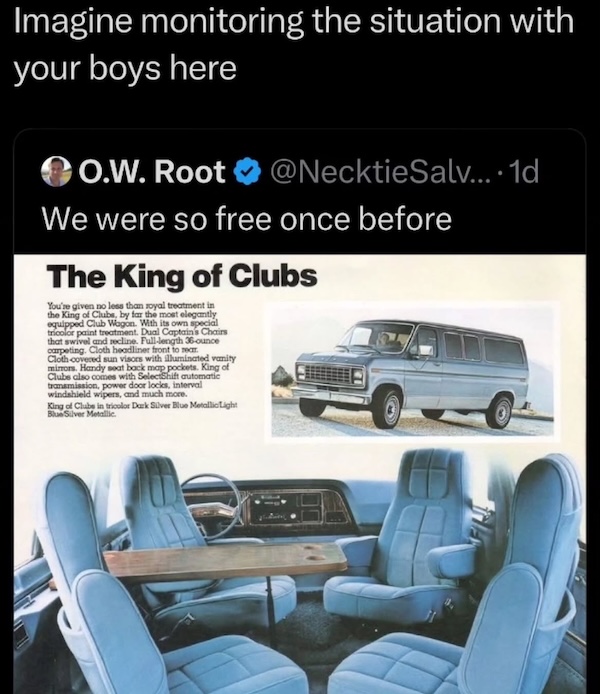Open O.W. Root's profile avatar
Viewport: 600px width, 694px height.
tap(57, 172)
